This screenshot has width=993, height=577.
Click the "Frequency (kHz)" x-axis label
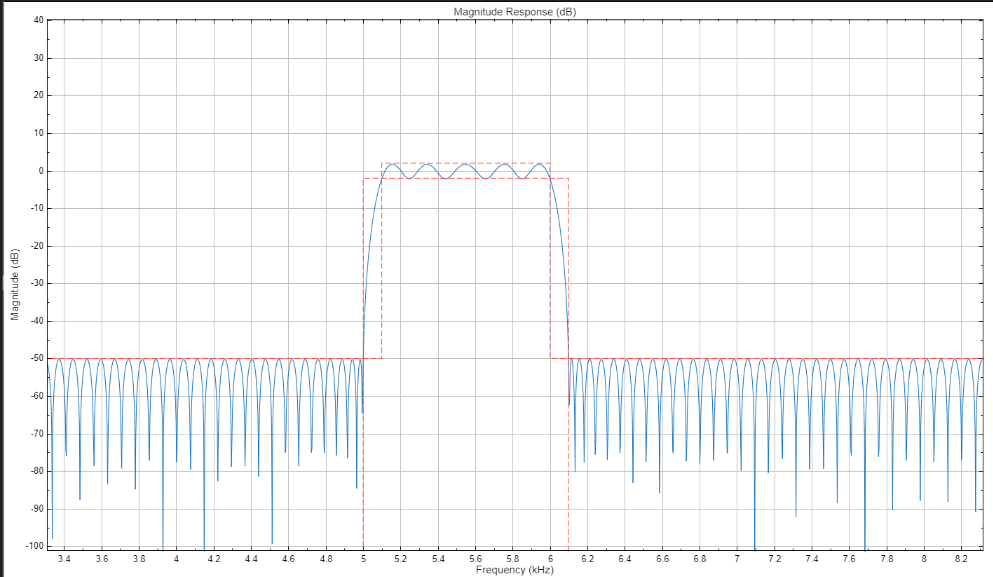[x=515, y=569]
